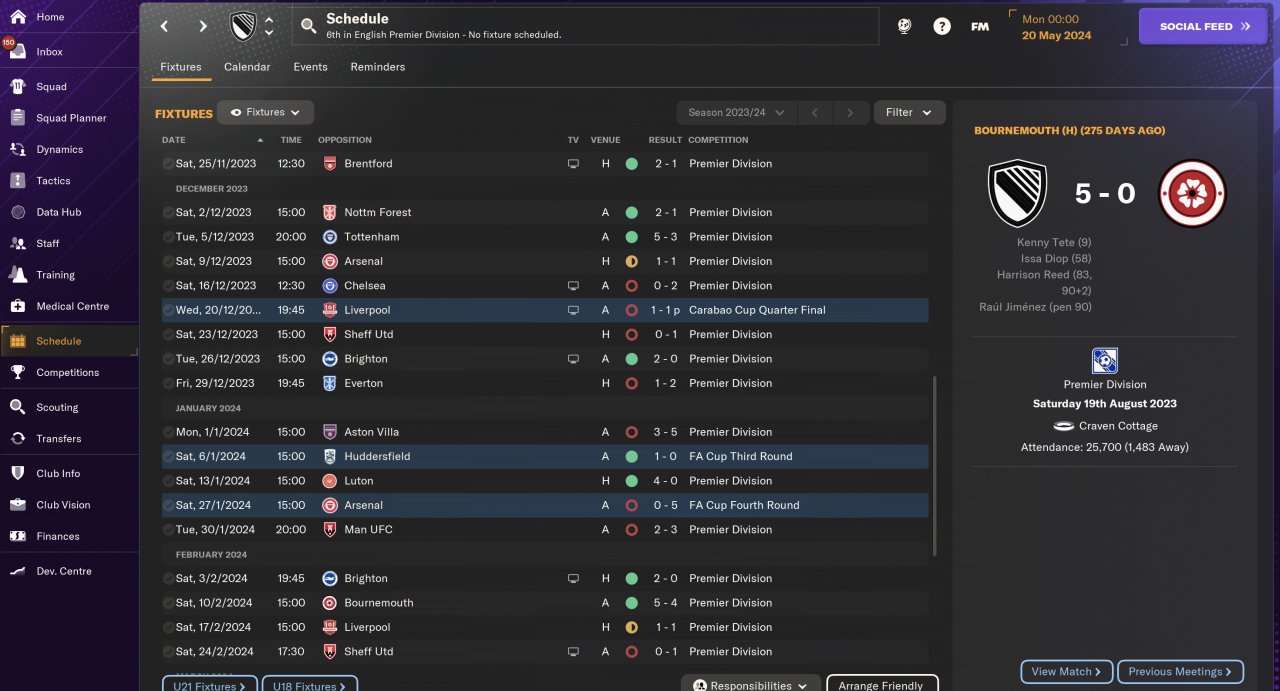Screen dimensions: 1280x691
Task: Click the Brentford TV icon
Action: pyautogui.click(x=573, y=164)
